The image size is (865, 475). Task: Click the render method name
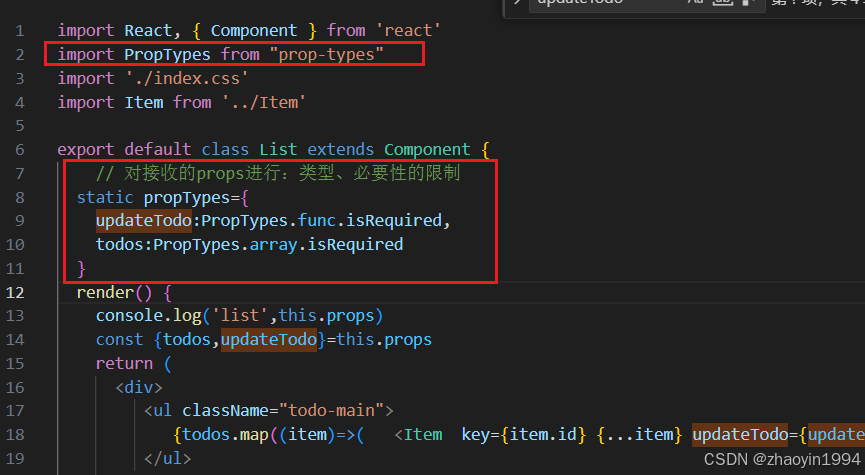click(105, 292)
